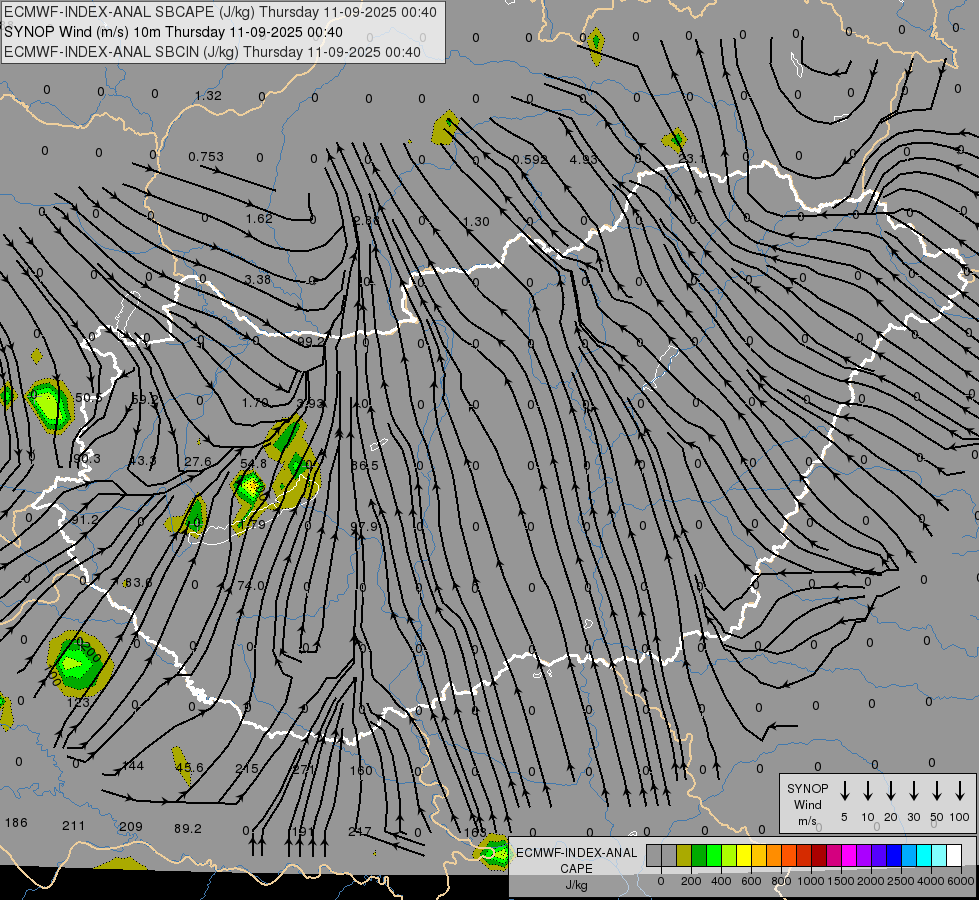
Task: Click the map value 0.592
Action: [x=530, y=159]
